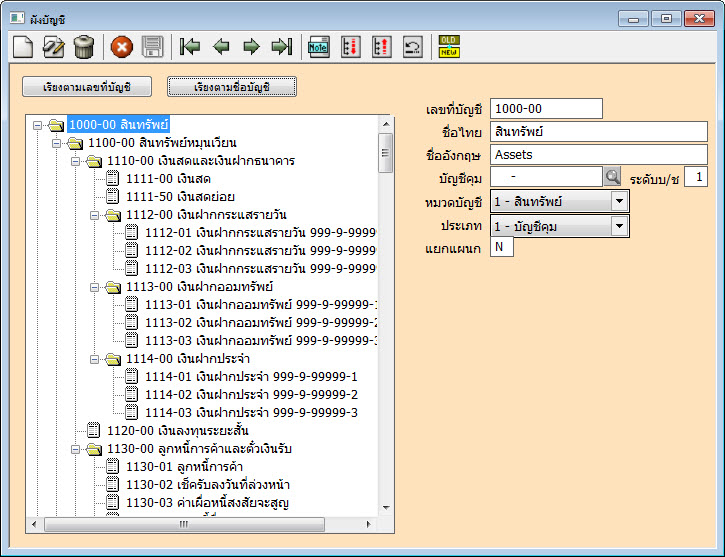
Task: Click document icon of 1111-00 เงินสด
Action: (112, 178)
